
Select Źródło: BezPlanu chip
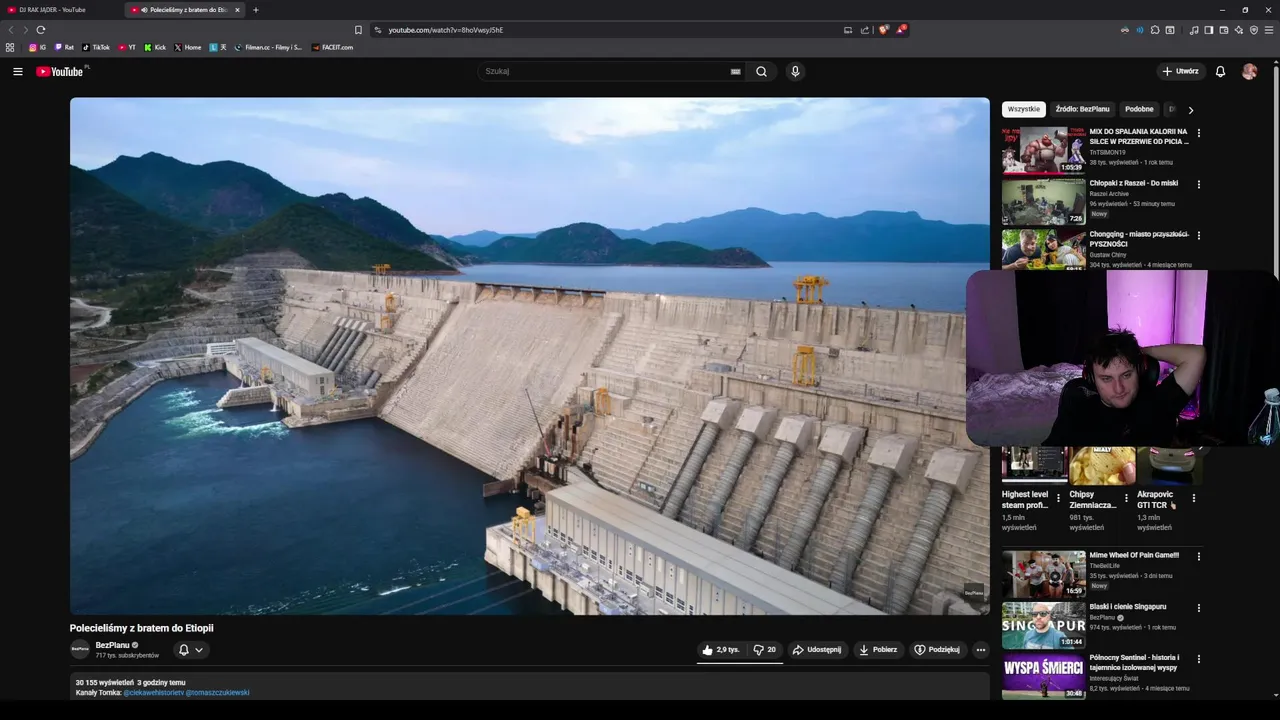pyautogui.click(x=1082, y=109)
